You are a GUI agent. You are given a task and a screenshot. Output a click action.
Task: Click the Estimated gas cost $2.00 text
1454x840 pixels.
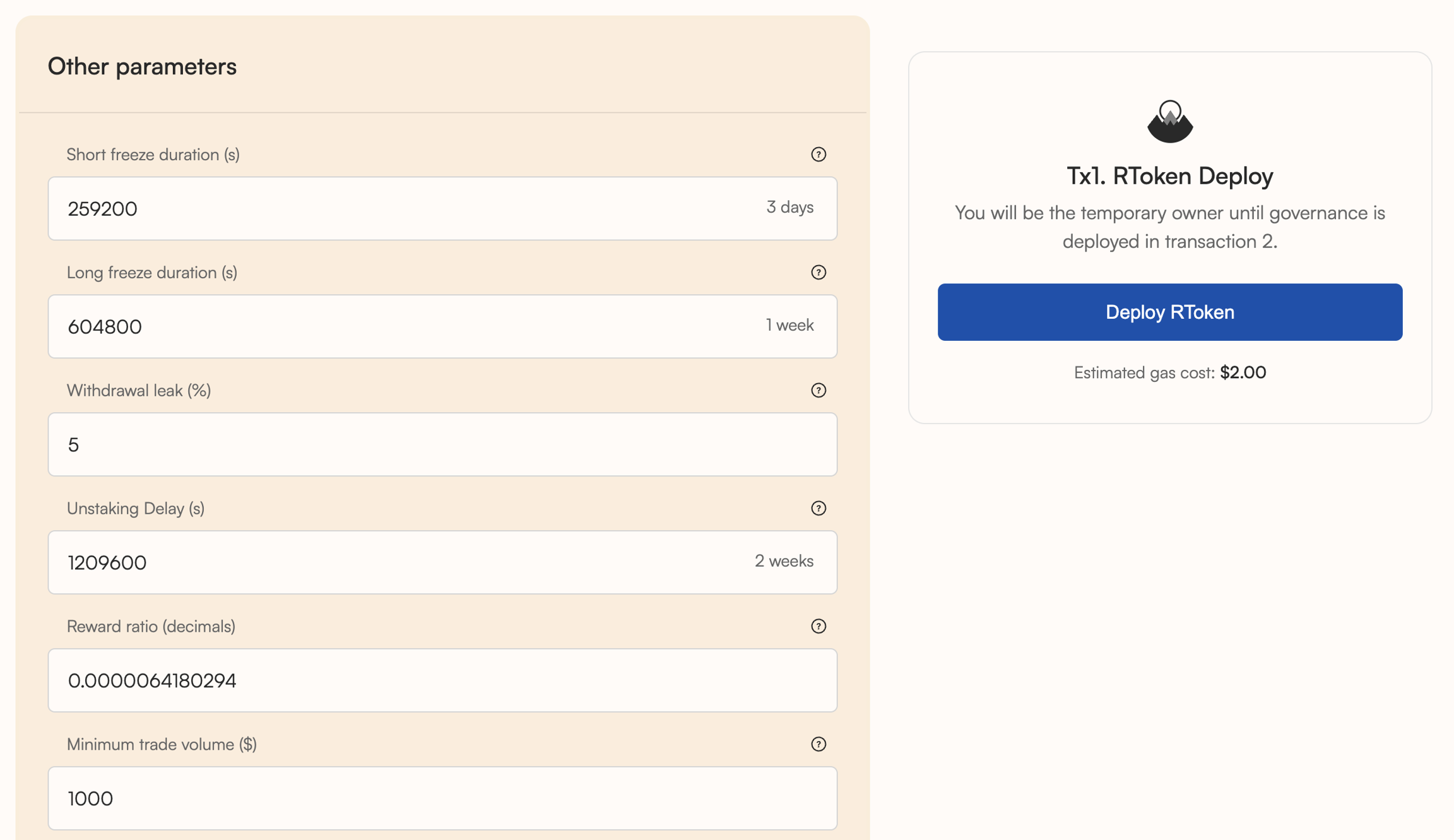pyautogui.click(x=1169, y=373)
